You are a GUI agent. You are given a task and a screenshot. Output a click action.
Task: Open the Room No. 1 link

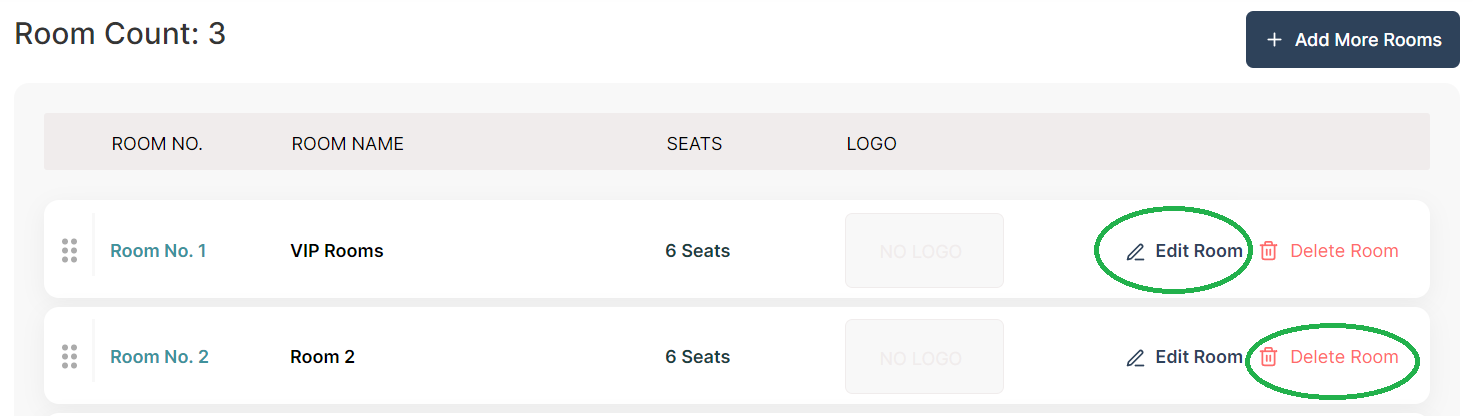point(158,251)
